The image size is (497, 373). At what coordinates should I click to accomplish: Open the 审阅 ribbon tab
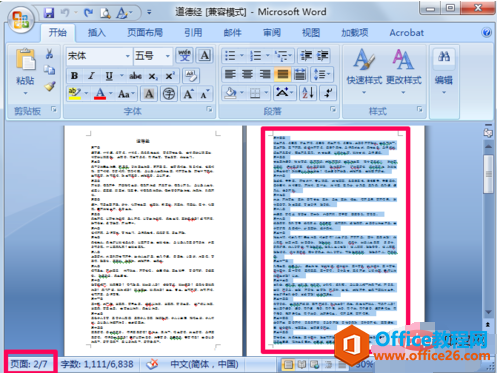click(272, 33)
